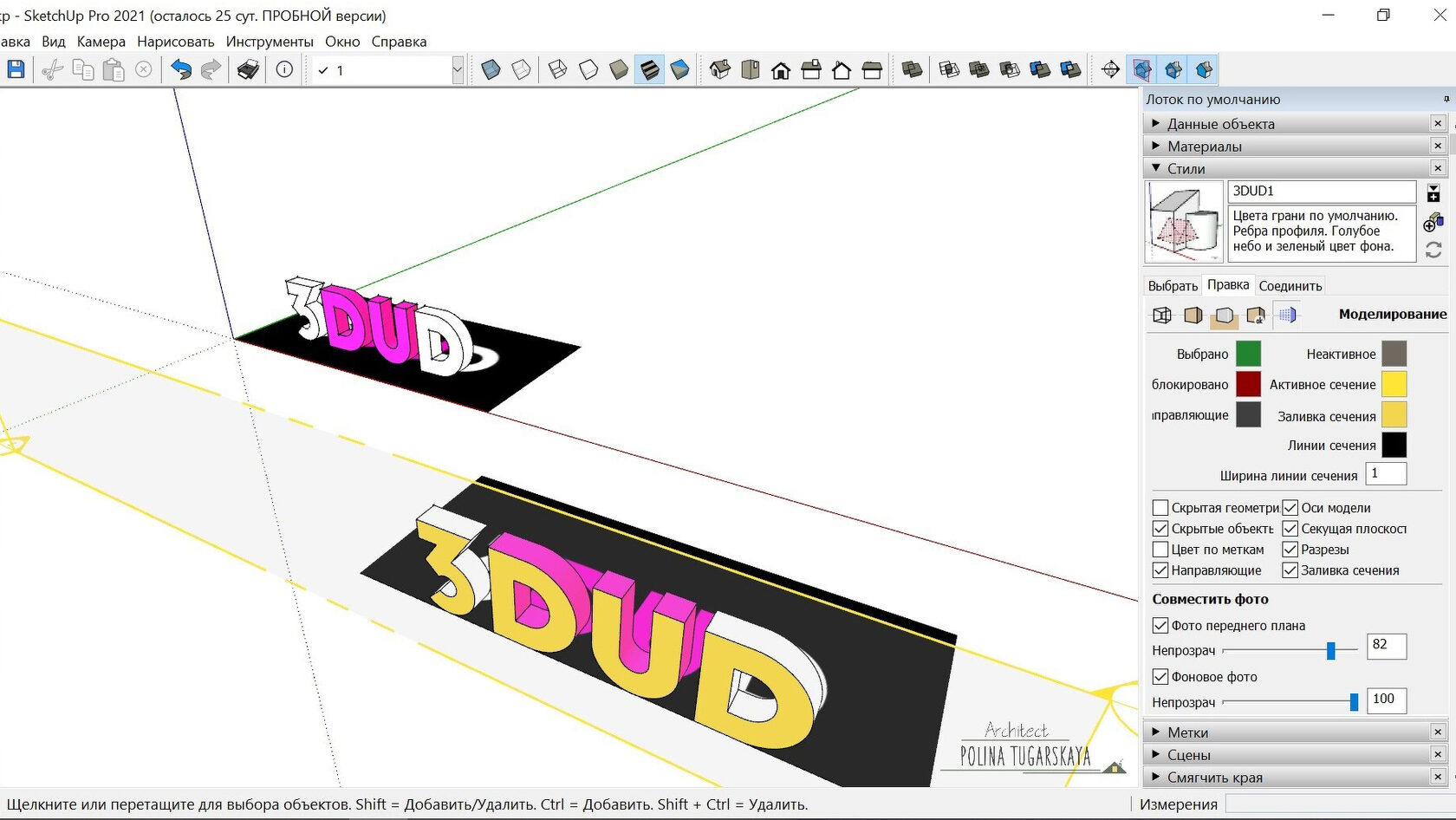Select Shaded With Textures style icon

click(x=649, y=69)
